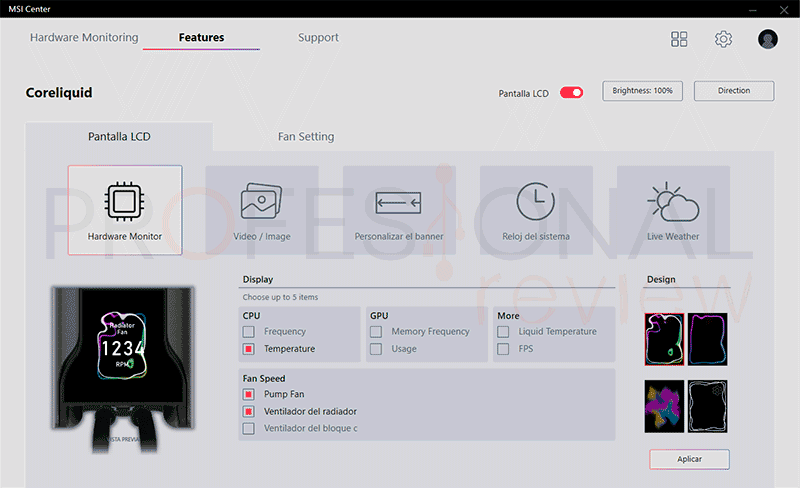Click the Brightness: 100% button

(642, 91)
